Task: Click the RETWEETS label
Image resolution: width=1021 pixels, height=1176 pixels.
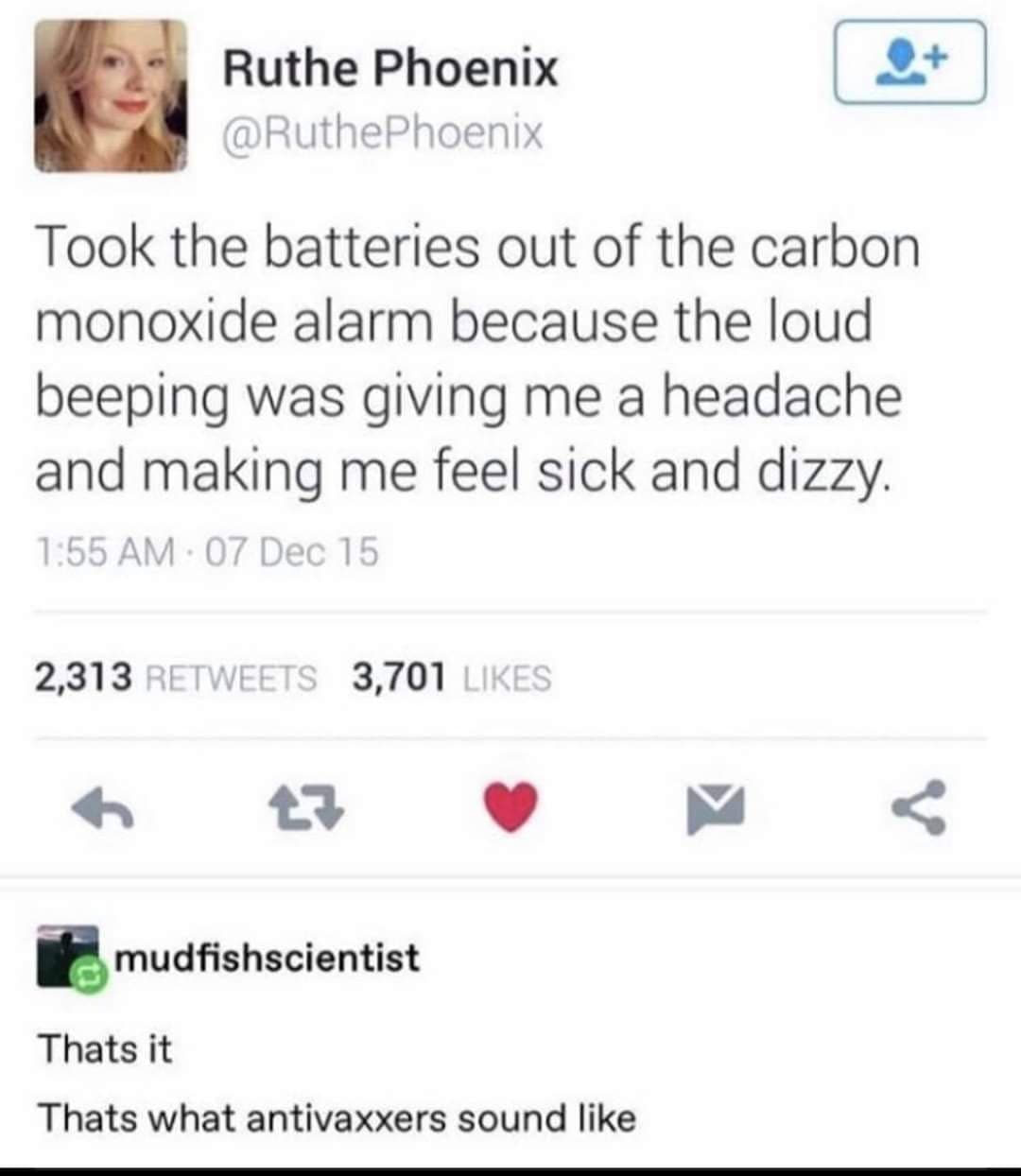Action: point(233,678)
